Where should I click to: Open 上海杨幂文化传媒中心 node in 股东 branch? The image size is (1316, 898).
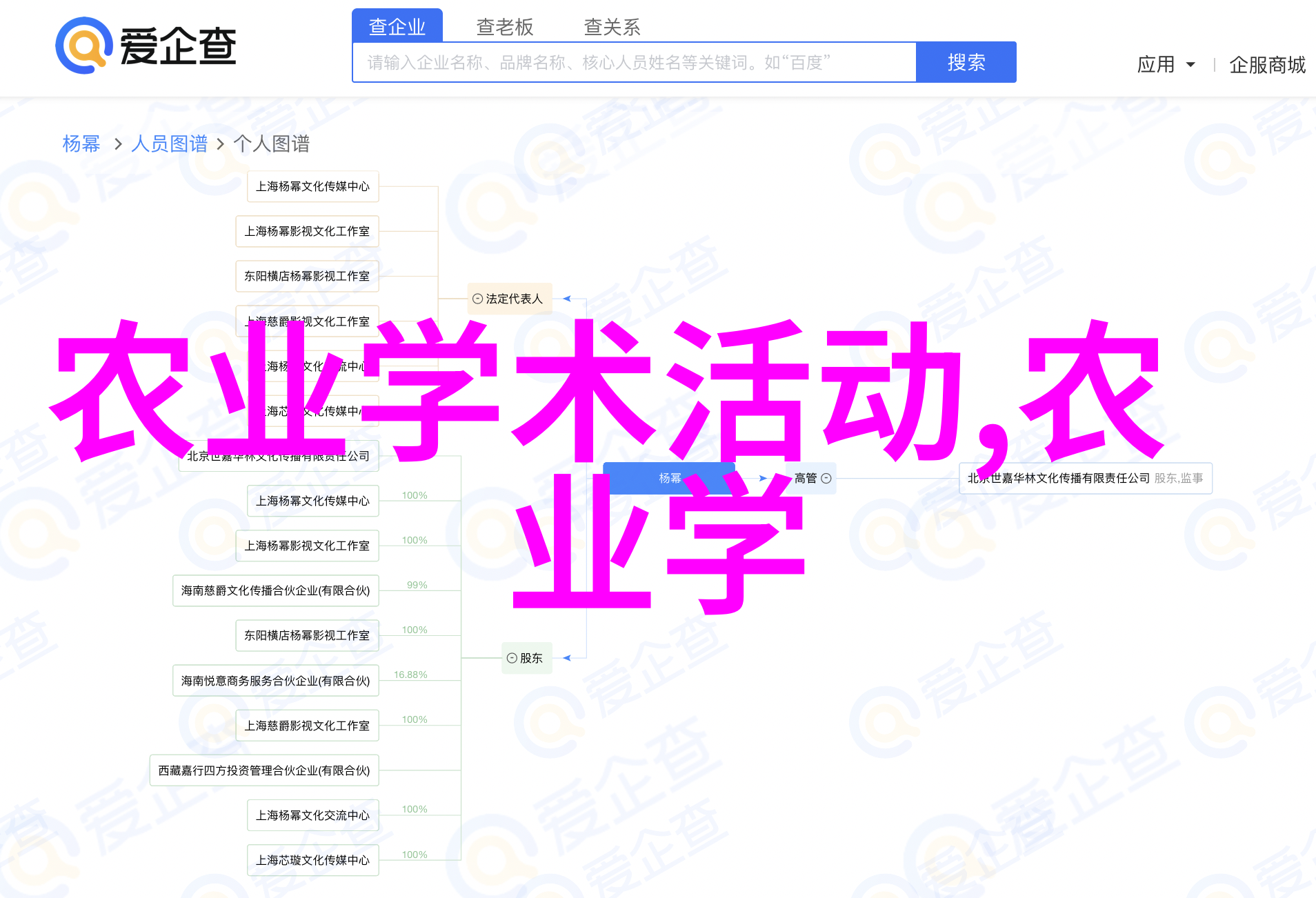click(313, 501)
